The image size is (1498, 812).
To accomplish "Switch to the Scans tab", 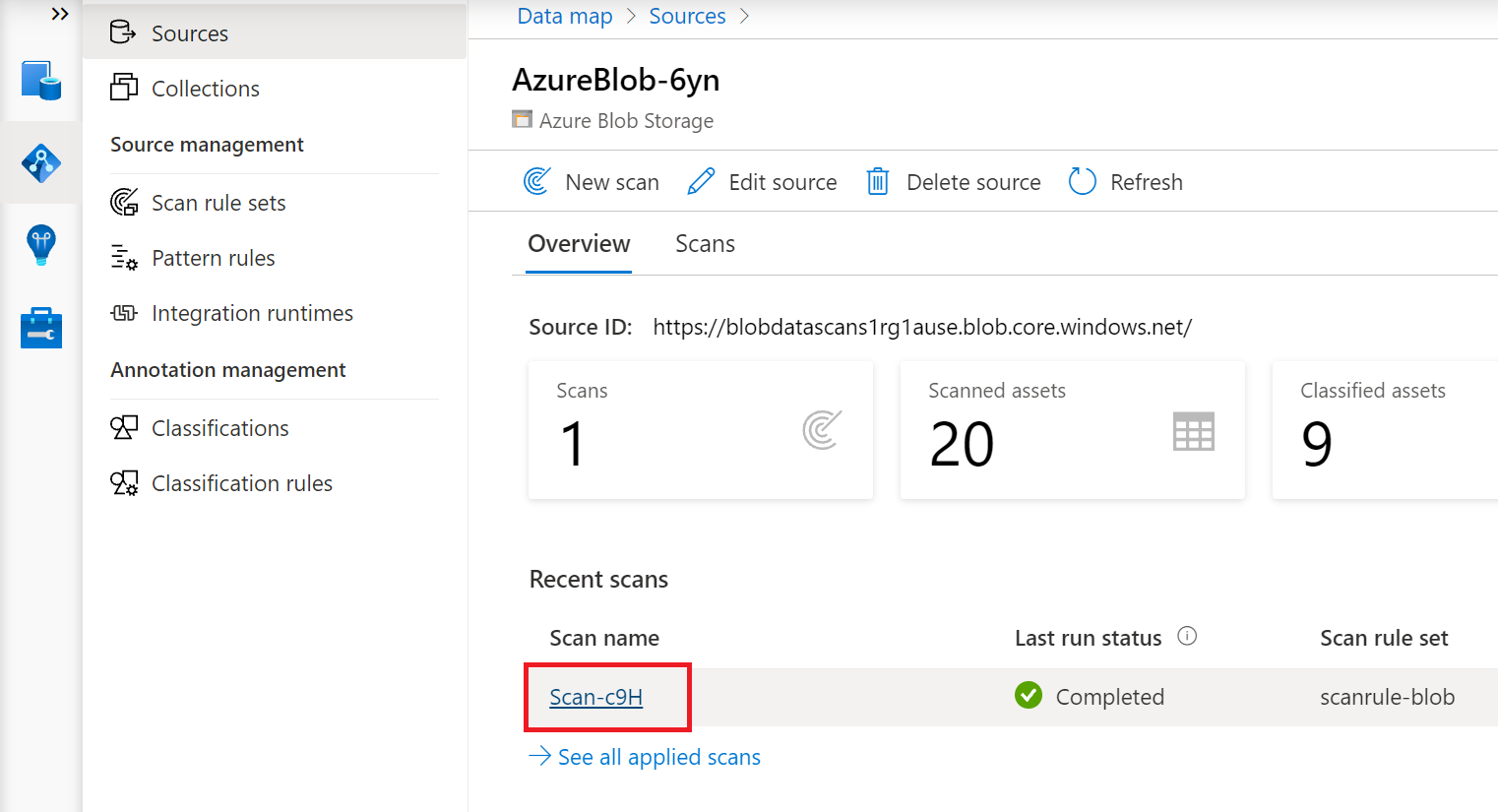I will (x=705, y=243).
